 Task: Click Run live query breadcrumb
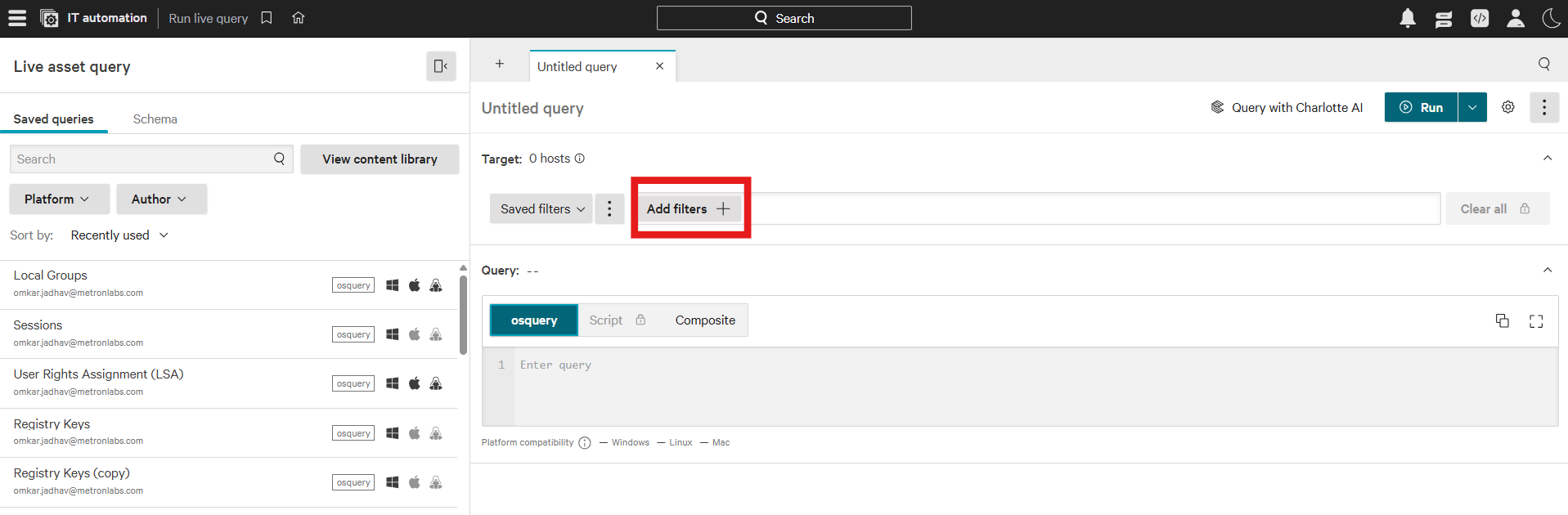tap(209, 18)
